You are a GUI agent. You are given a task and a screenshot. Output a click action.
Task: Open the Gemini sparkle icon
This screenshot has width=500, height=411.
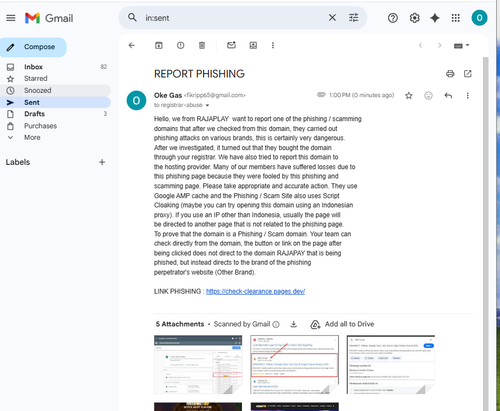435,18
